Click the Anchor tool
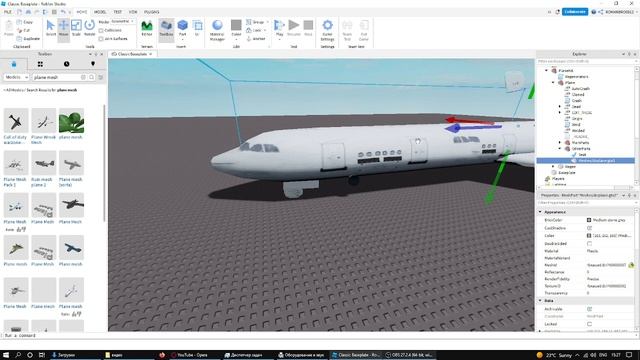This screenshot has height=360, width=640. (256, 39)
